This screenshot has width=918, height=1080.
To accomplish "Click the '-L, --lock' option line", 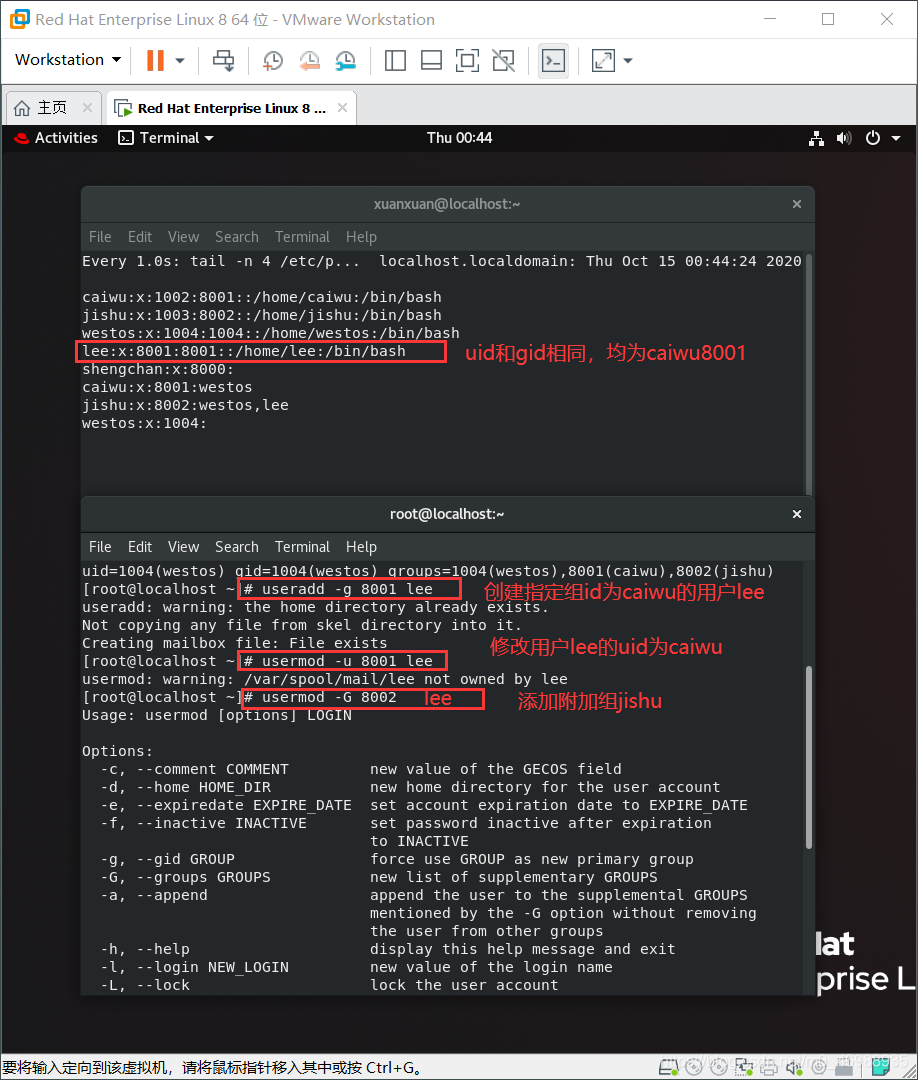I will 145,985.
